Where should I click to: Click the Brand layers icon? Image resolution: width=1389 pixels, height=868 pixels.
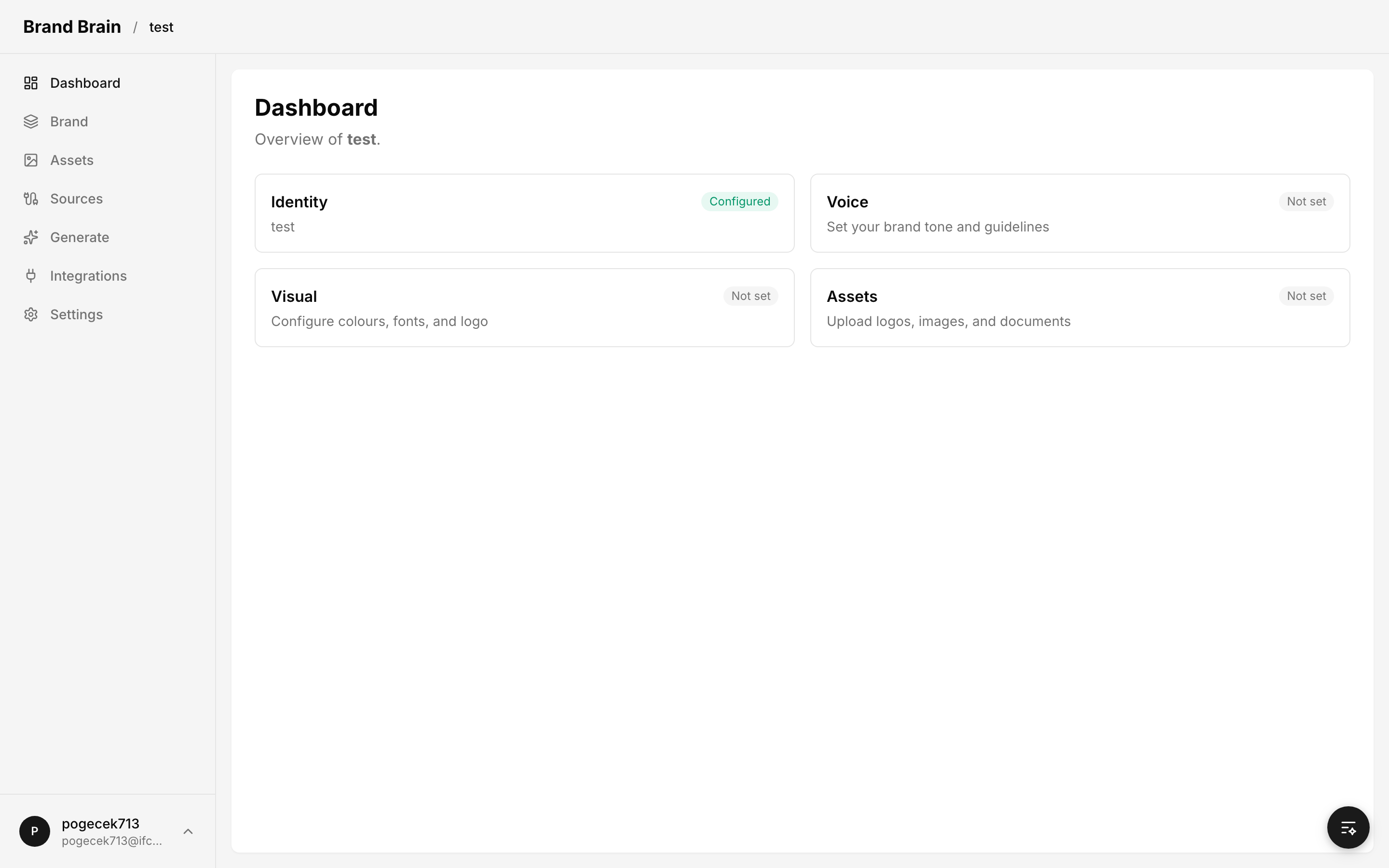coord(31,122)
